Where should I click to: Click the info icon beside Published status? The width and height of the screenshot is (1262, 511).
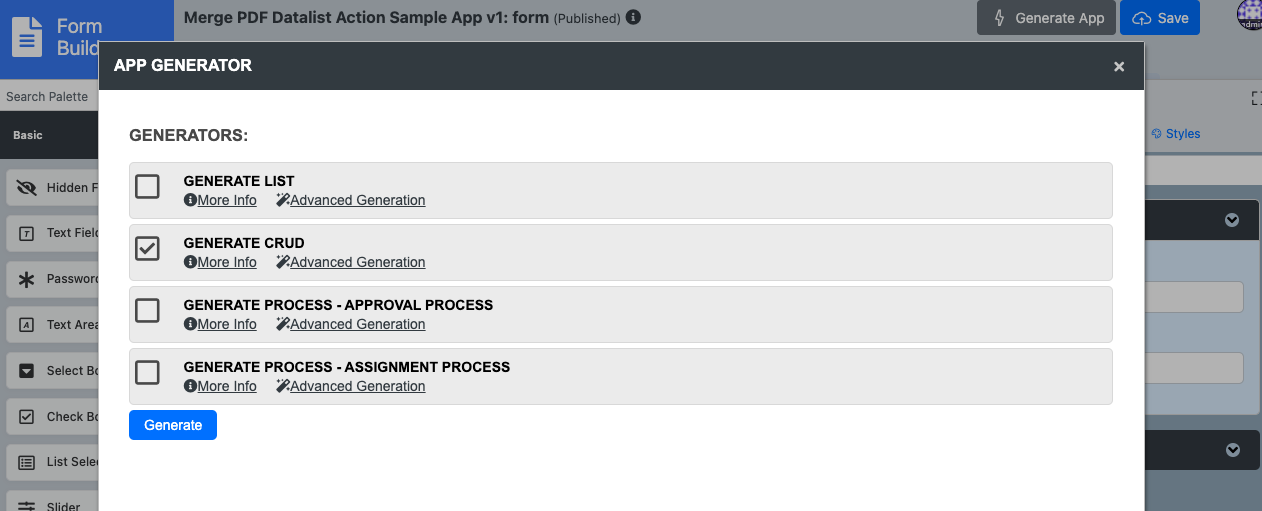tap(633, 18)
